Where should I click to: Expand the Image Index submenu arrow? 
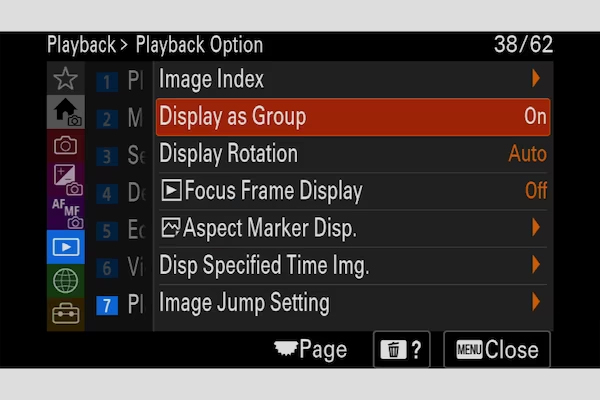pyautogui.click(x=536, y=78)
